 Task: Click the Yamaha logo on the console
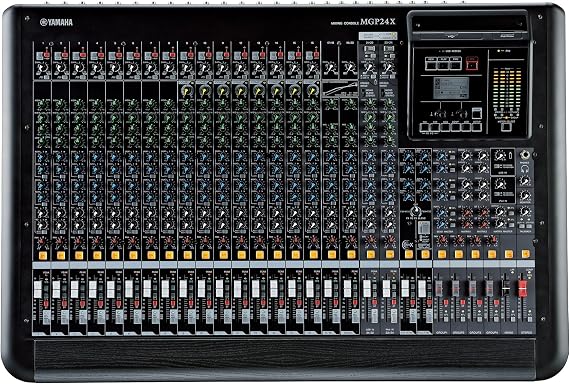(56, 22)
